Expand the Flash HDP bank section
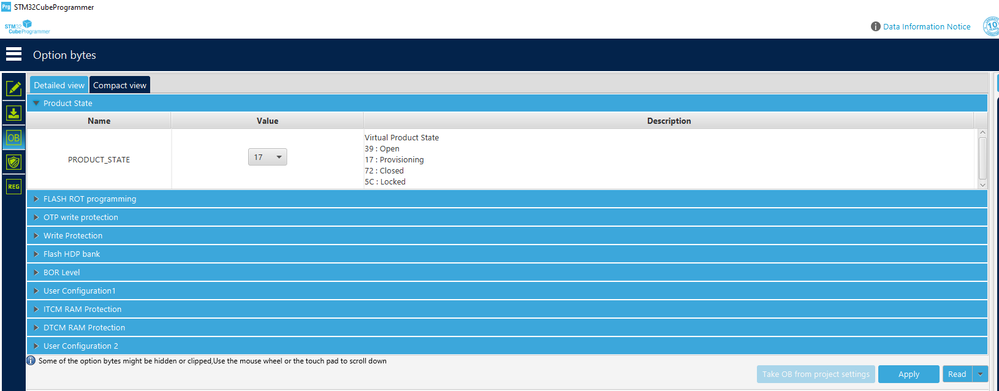 click(x=507, y=253)
